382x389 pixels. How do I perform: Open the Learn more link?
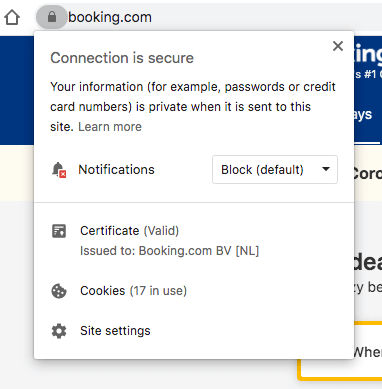pos(110,127)
